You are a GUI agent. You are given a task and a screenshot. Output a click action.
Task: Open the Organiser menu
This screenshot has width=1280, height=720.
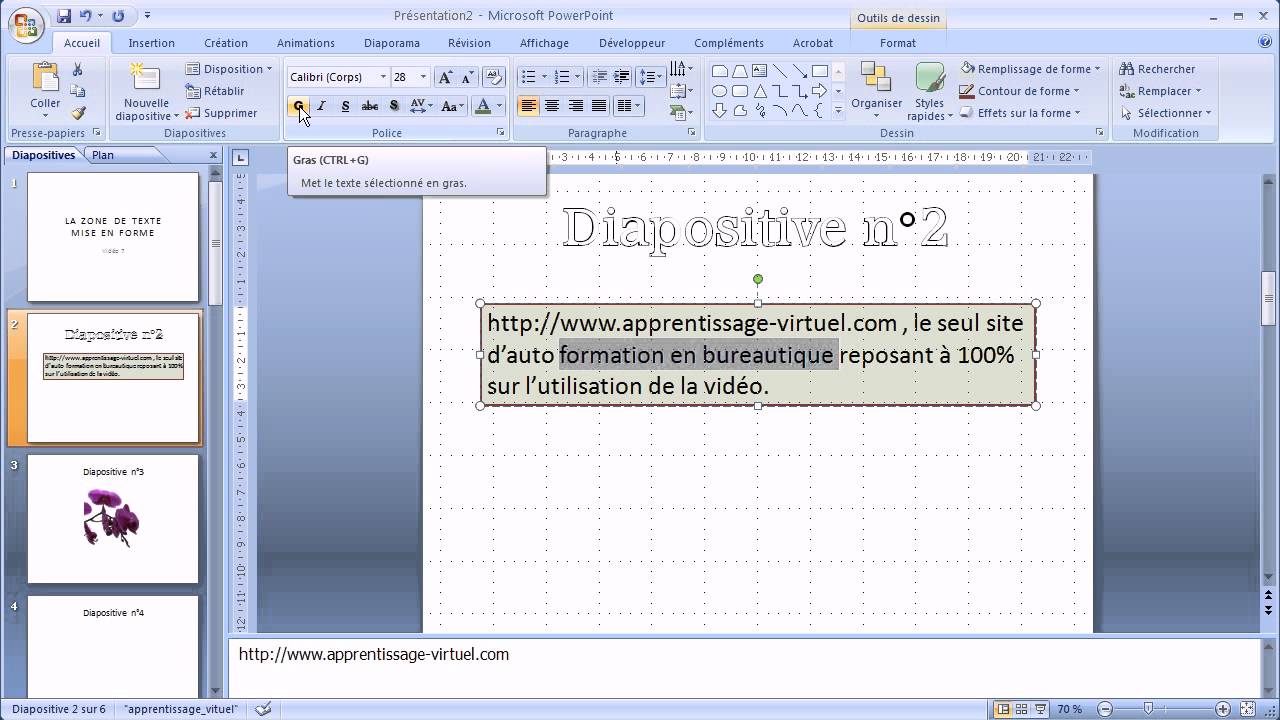click(x=876, y=89)
